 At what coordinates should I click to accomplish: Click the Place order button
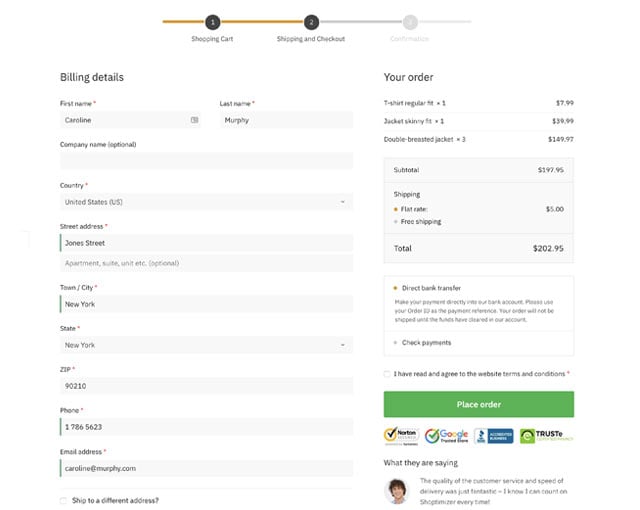[x=479, y=404]
